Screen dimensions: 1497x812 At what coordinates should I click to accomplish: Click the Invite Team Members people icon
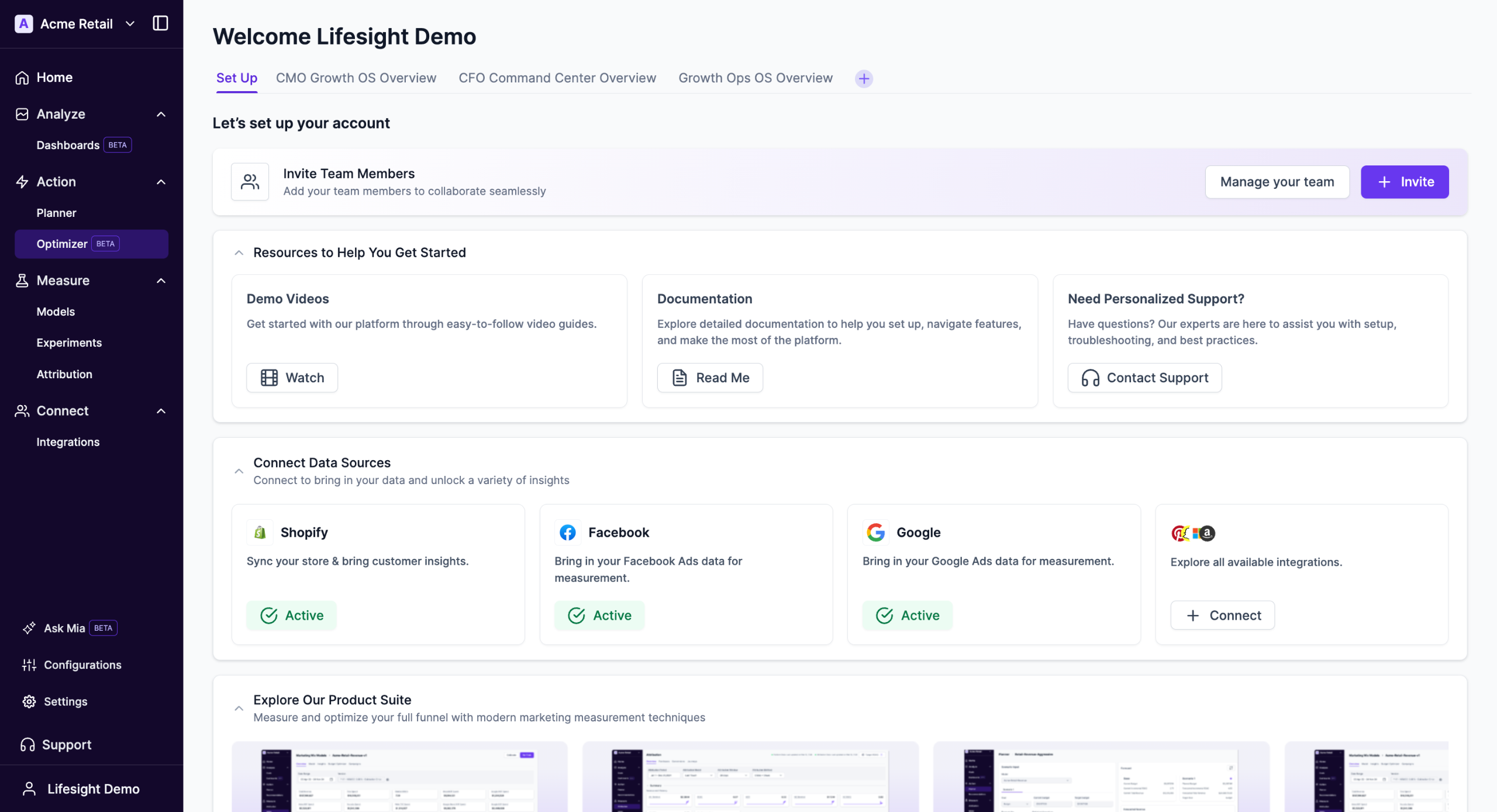[x=250, y=182]
